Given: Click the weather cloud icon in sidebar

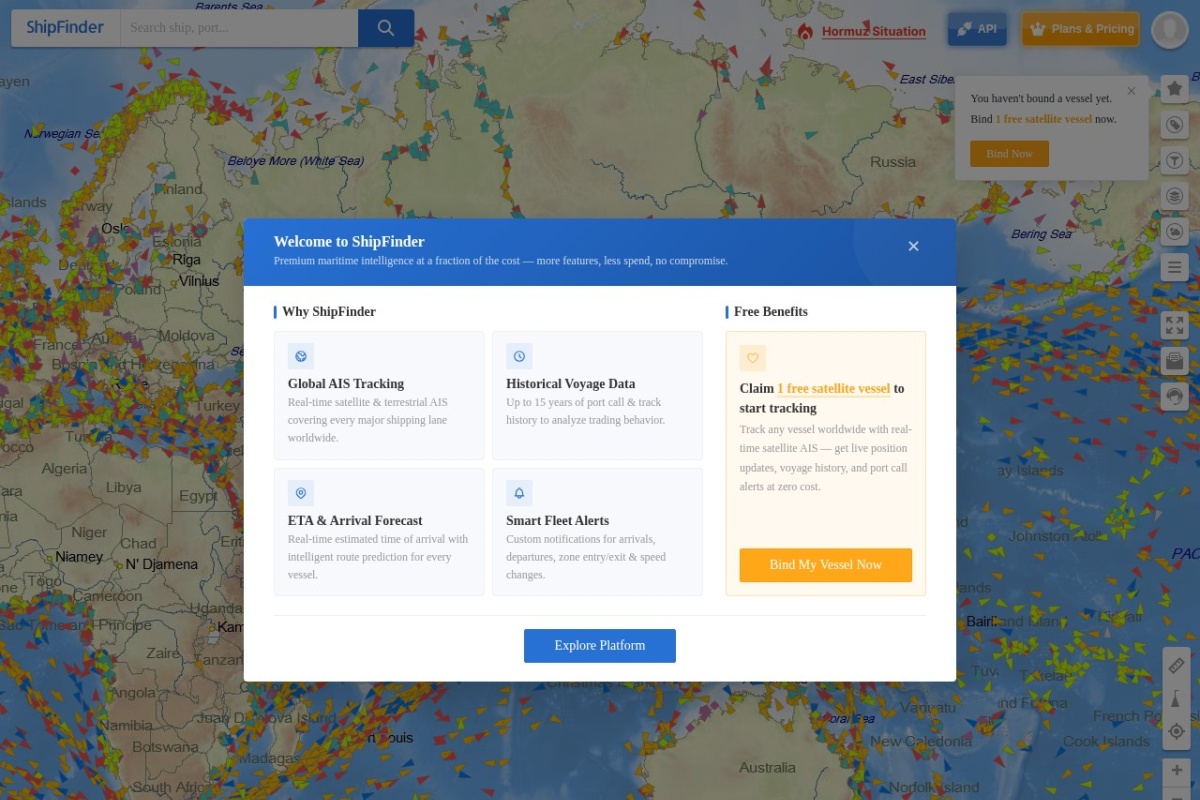Looking at the screenshot, I should click(x=1175, y=231).
